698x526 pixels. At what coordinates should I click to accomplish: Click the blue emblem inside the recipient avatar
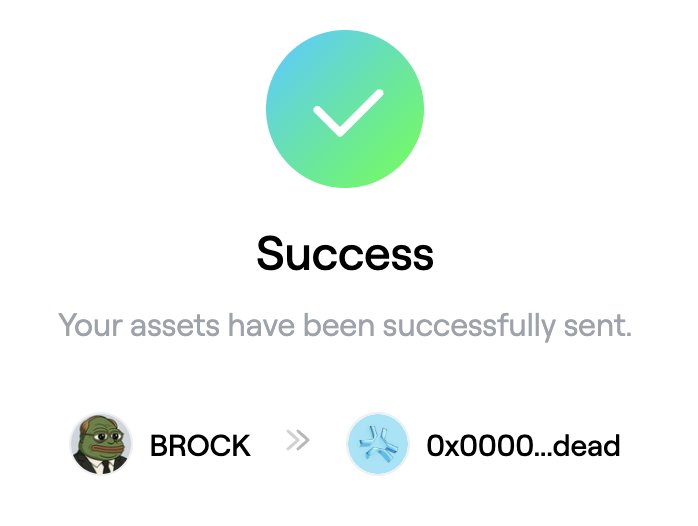point(378,445)
